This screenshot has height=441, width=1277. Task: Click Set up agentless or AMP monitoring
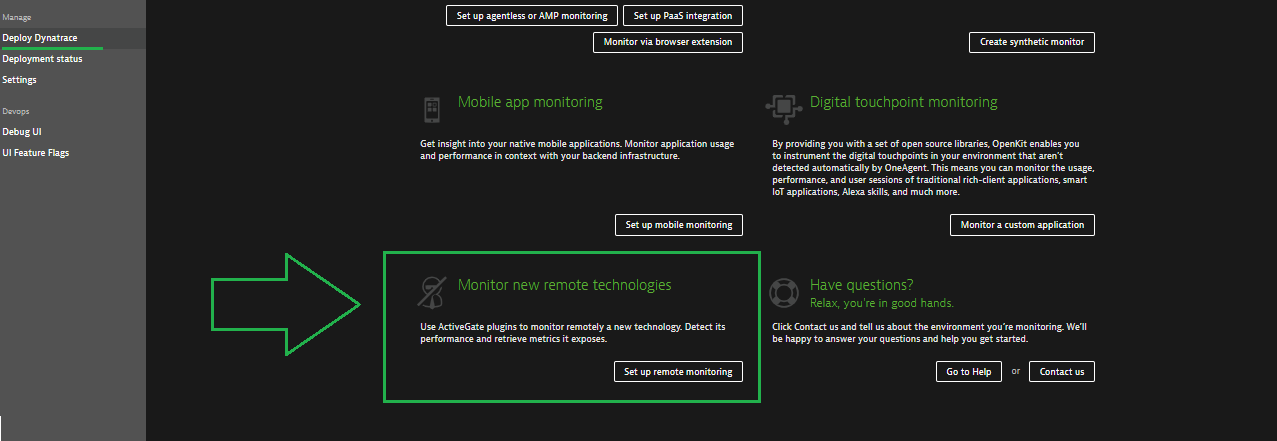[531, 16]
